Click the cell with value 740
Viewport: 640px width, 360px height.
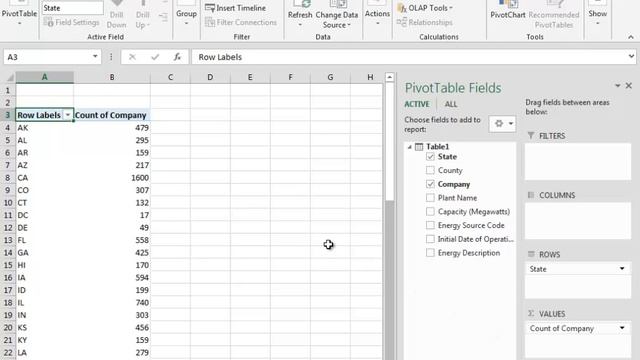pyautogui.click(x=112, y=302)
